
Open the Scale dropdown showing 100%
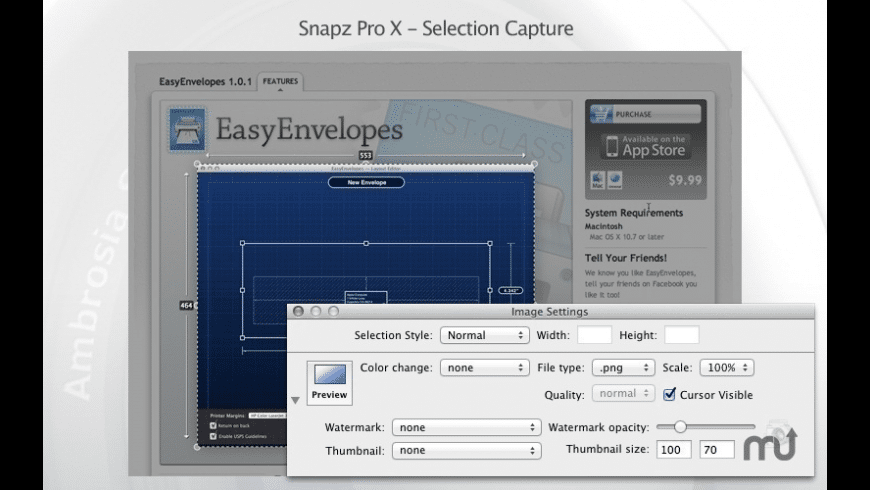(727, 367)
